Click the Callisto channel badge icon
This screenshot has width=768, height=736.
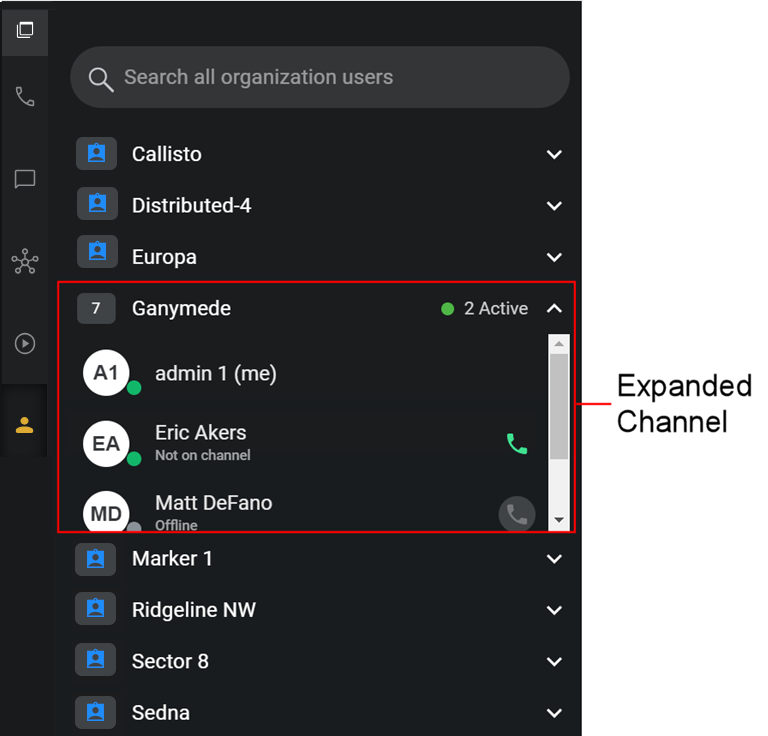[96, 154]
